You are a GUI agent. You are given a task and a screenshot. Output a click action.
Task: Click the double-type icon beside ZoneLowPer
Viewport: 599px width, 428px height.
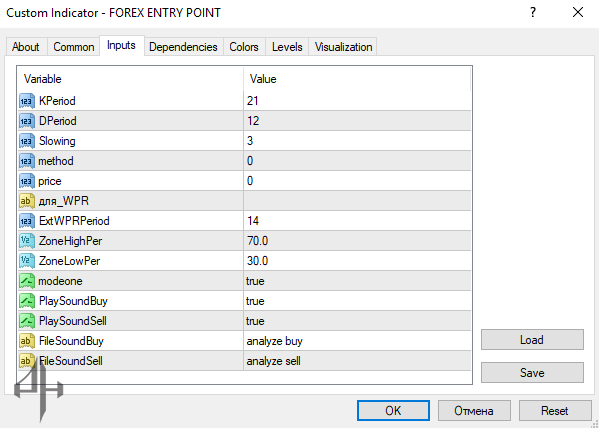click(27, 261)
